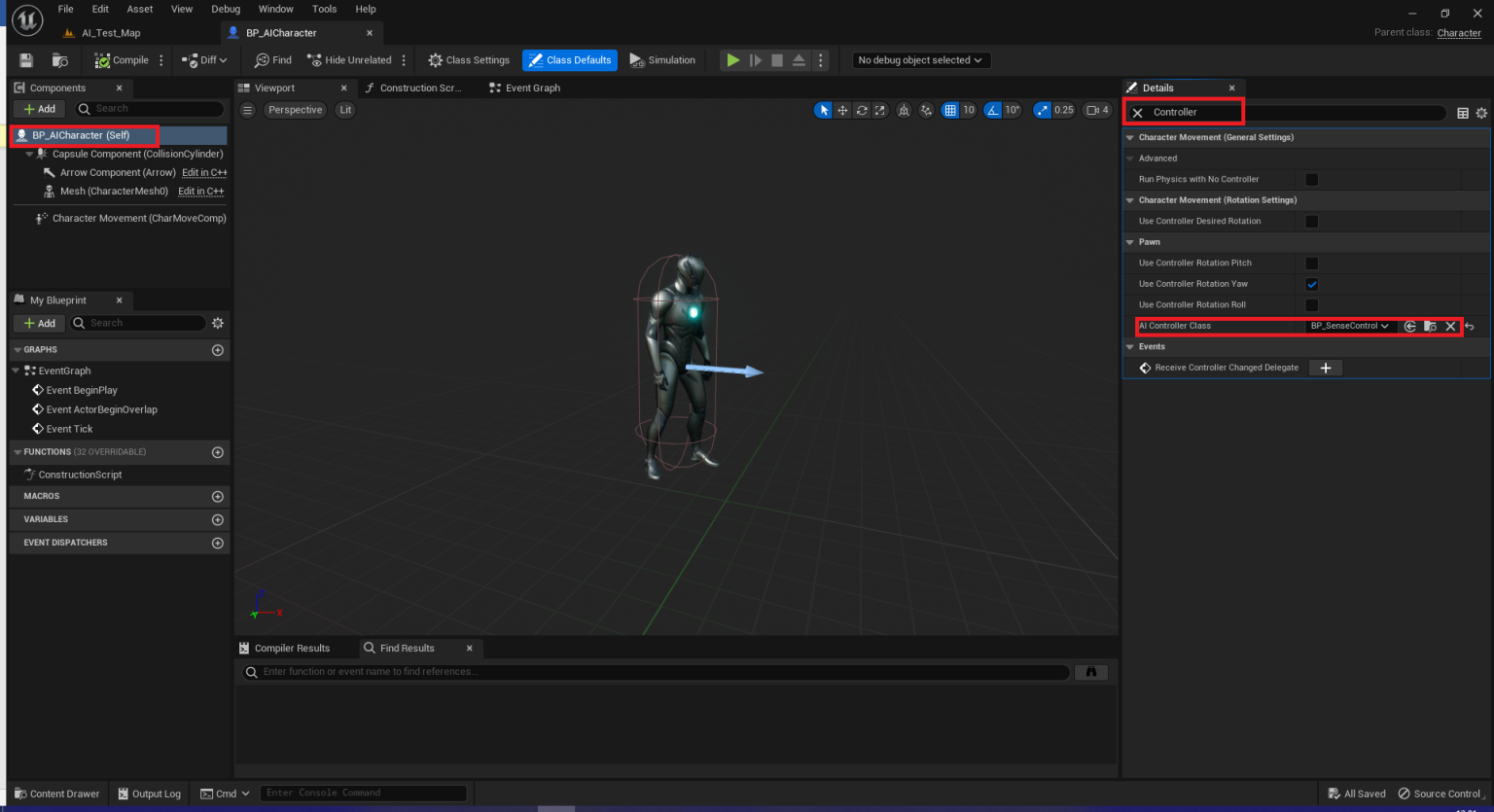Toggle grid snapping in the viewport
This screenshot has height=812, width=1494.
948,110
